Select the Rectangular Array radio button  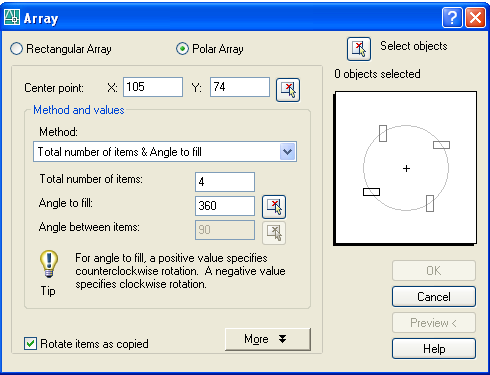pyautogui.click(x=16, y=49)
